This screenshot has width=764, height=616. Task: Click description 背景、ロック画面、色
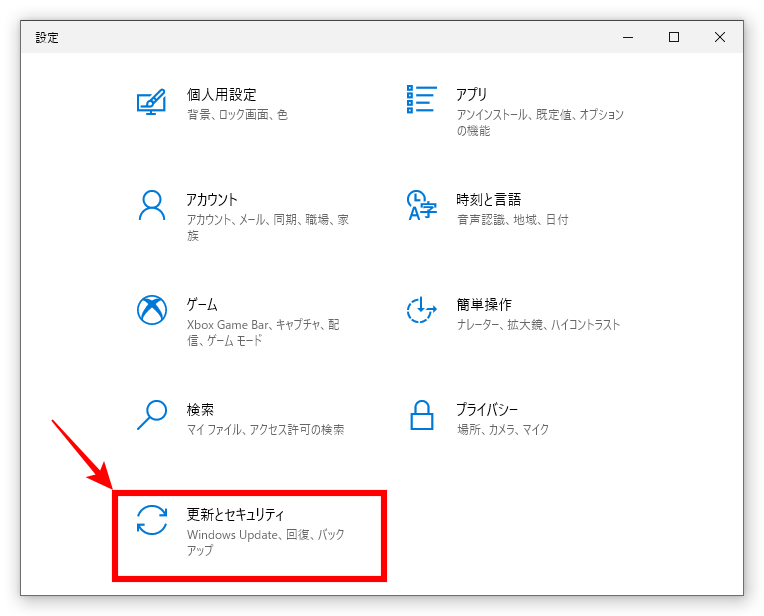pyautogui.click(x=237, y=115)
